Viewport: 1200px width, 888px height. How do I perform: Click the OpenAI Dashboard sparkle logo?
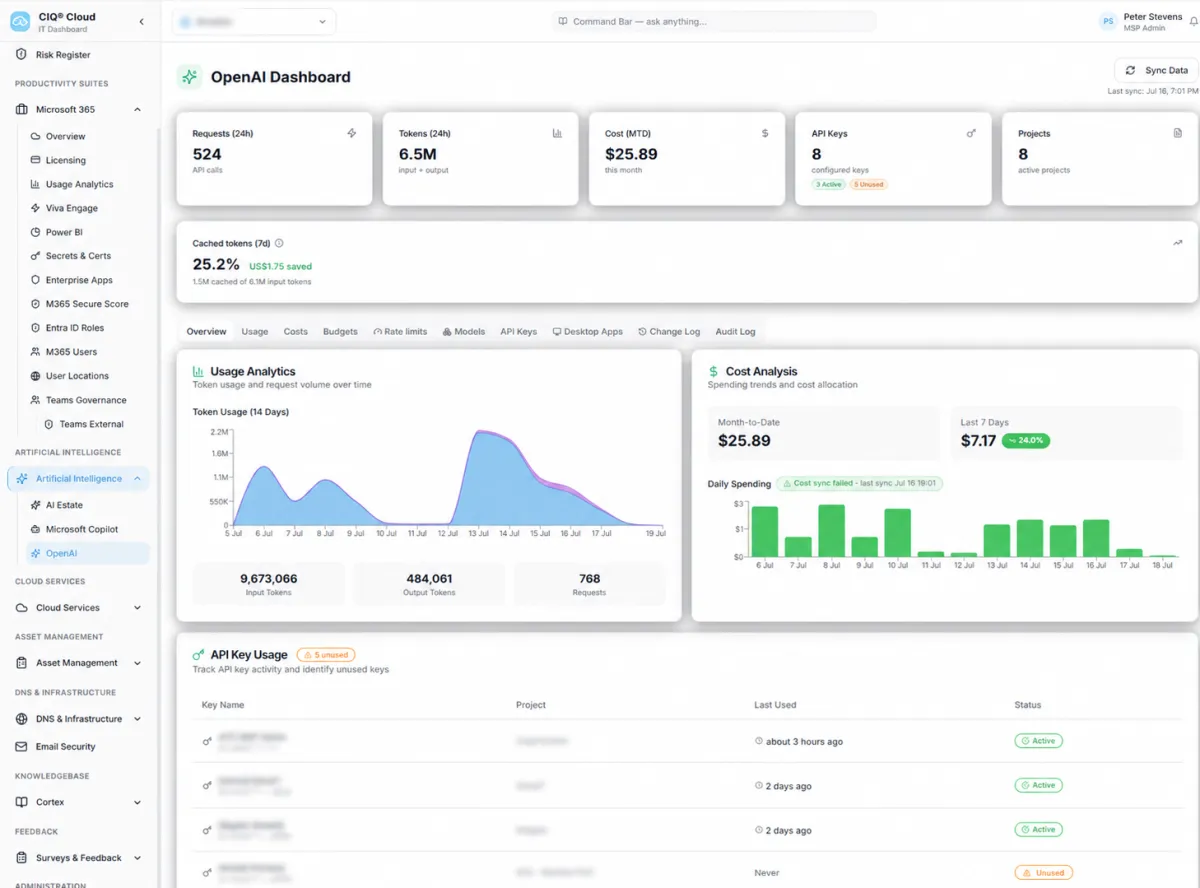(189, 77)
